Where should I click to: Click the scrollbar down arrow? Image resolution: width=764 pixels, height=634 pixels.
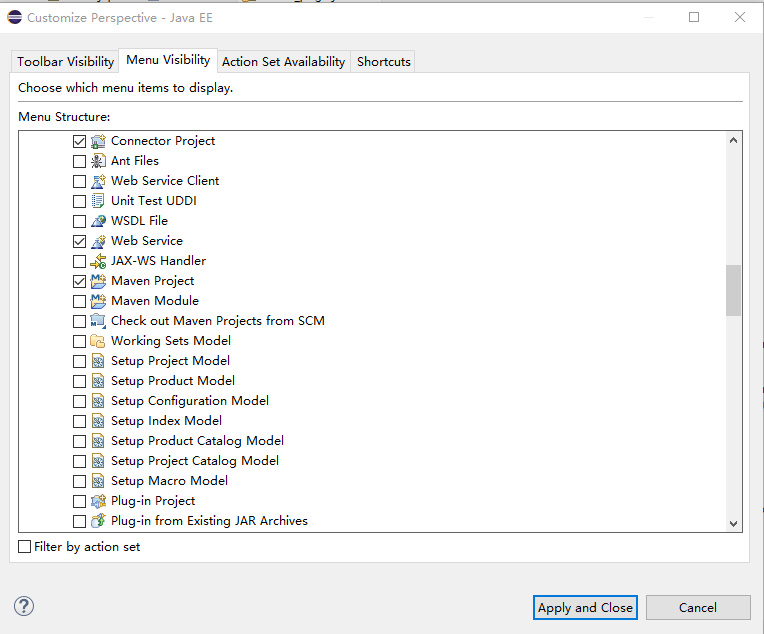coord(733,524)
